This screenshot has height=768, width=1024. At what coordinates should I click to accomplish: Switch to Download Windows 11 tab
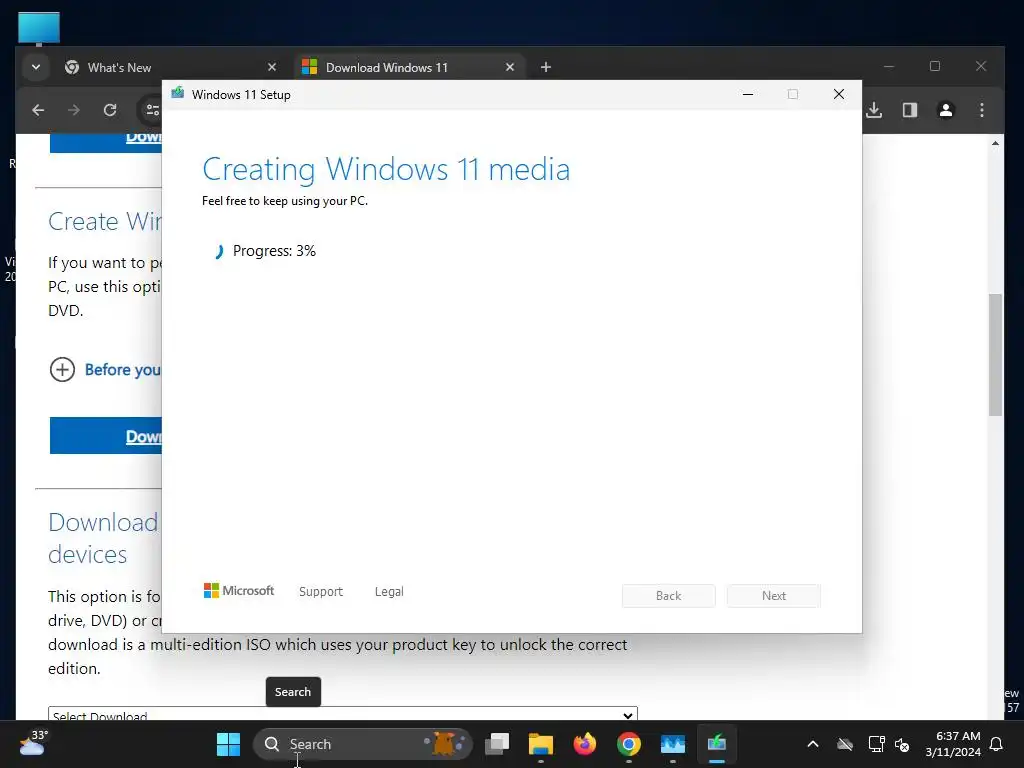[410, 67]
